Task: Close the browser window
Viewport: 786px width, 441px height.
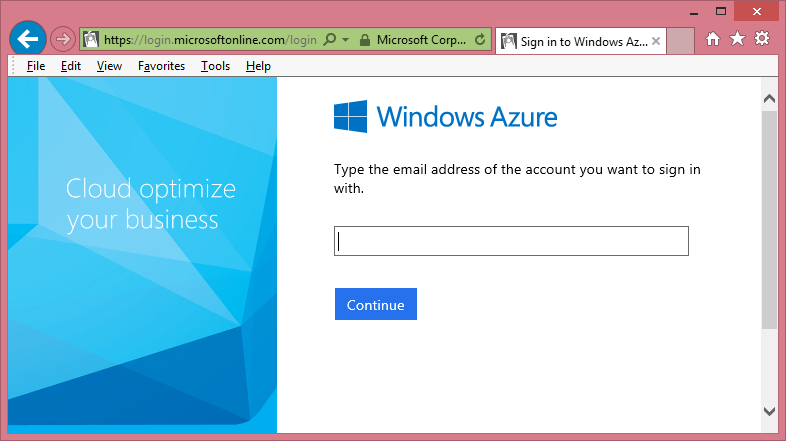Action: (757, 12)
